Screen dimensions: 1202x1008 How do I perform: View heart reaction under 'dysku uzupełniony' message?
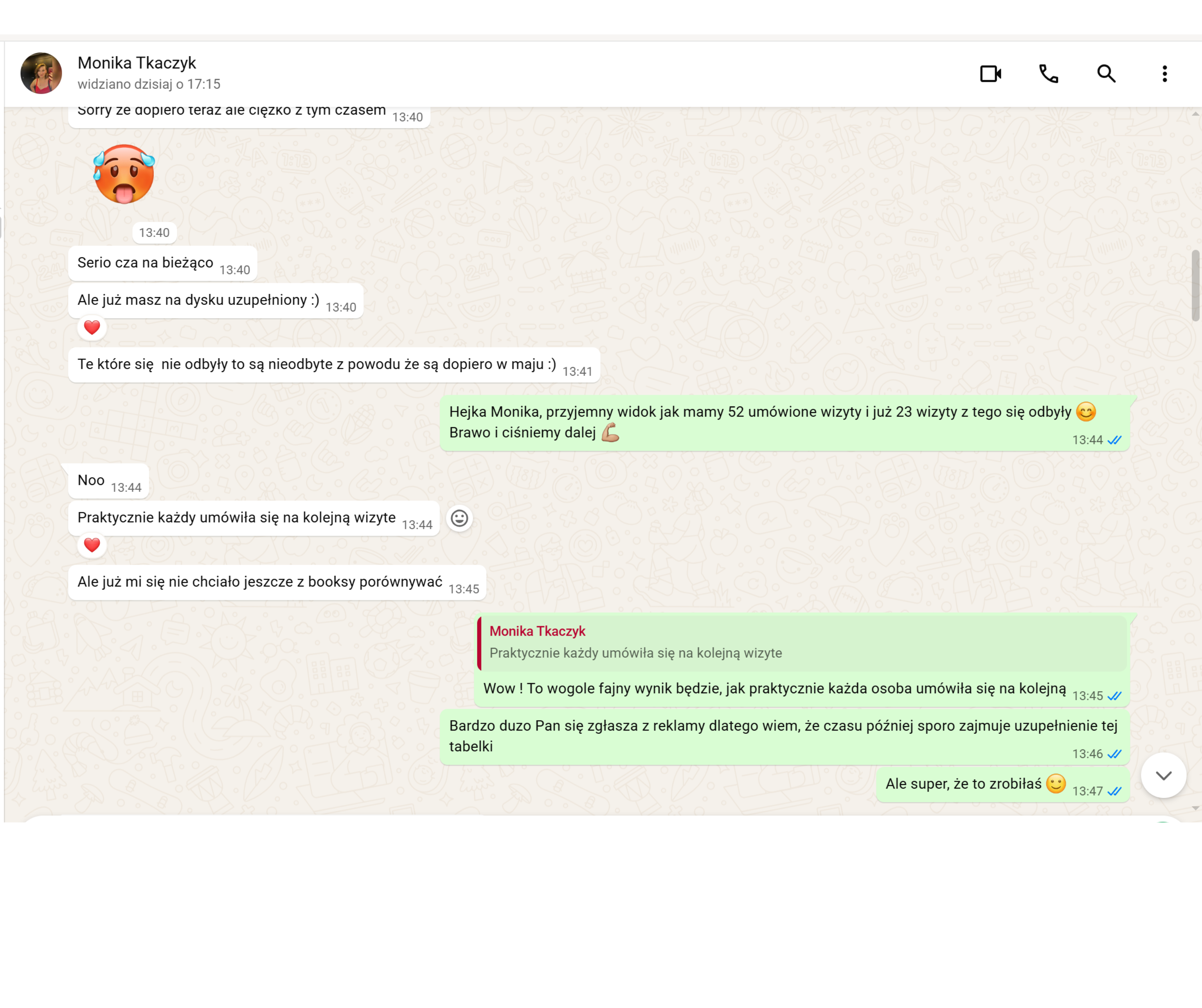pos(92,327)
